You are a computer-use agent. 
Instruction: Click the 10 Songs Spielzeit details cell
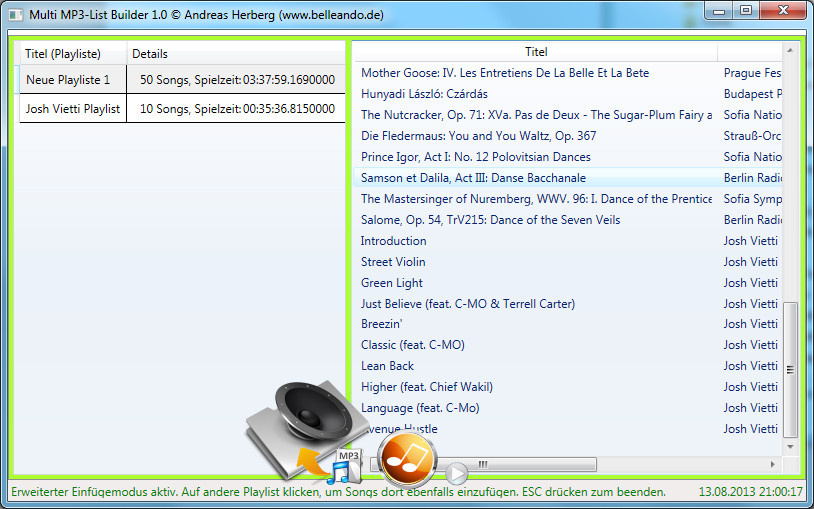pyautogui.click(x=237, y=109)
